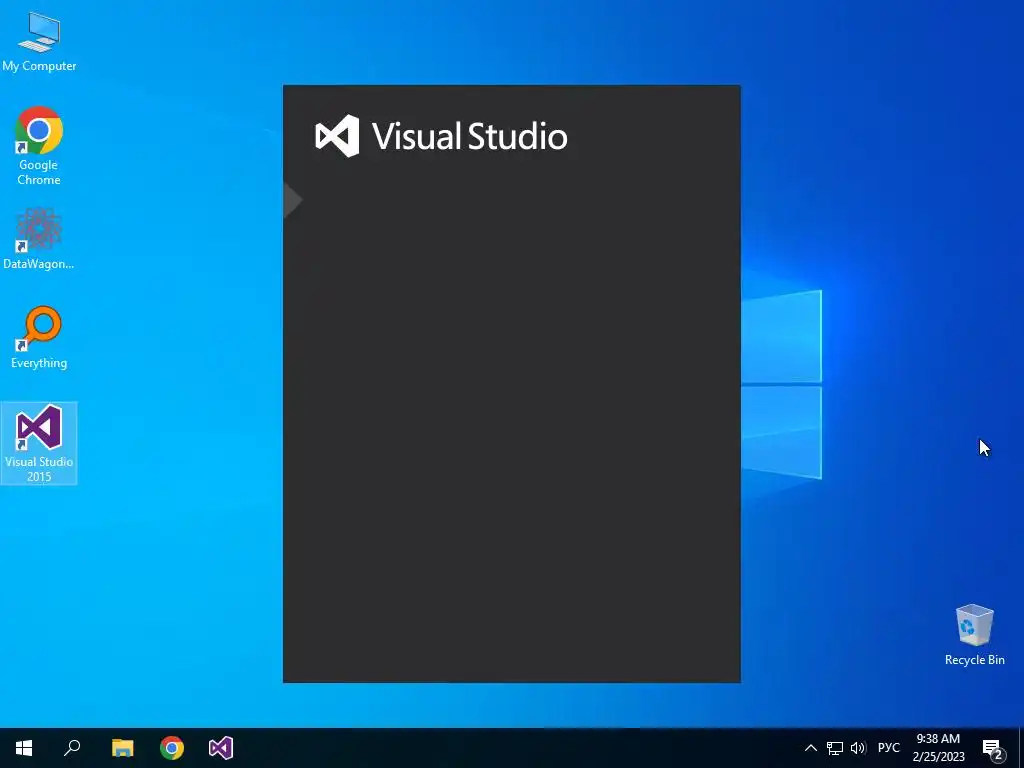1024x768 pixels.
Task: Select the DataWagon desktop shortcut
Action: coord(39,238)
